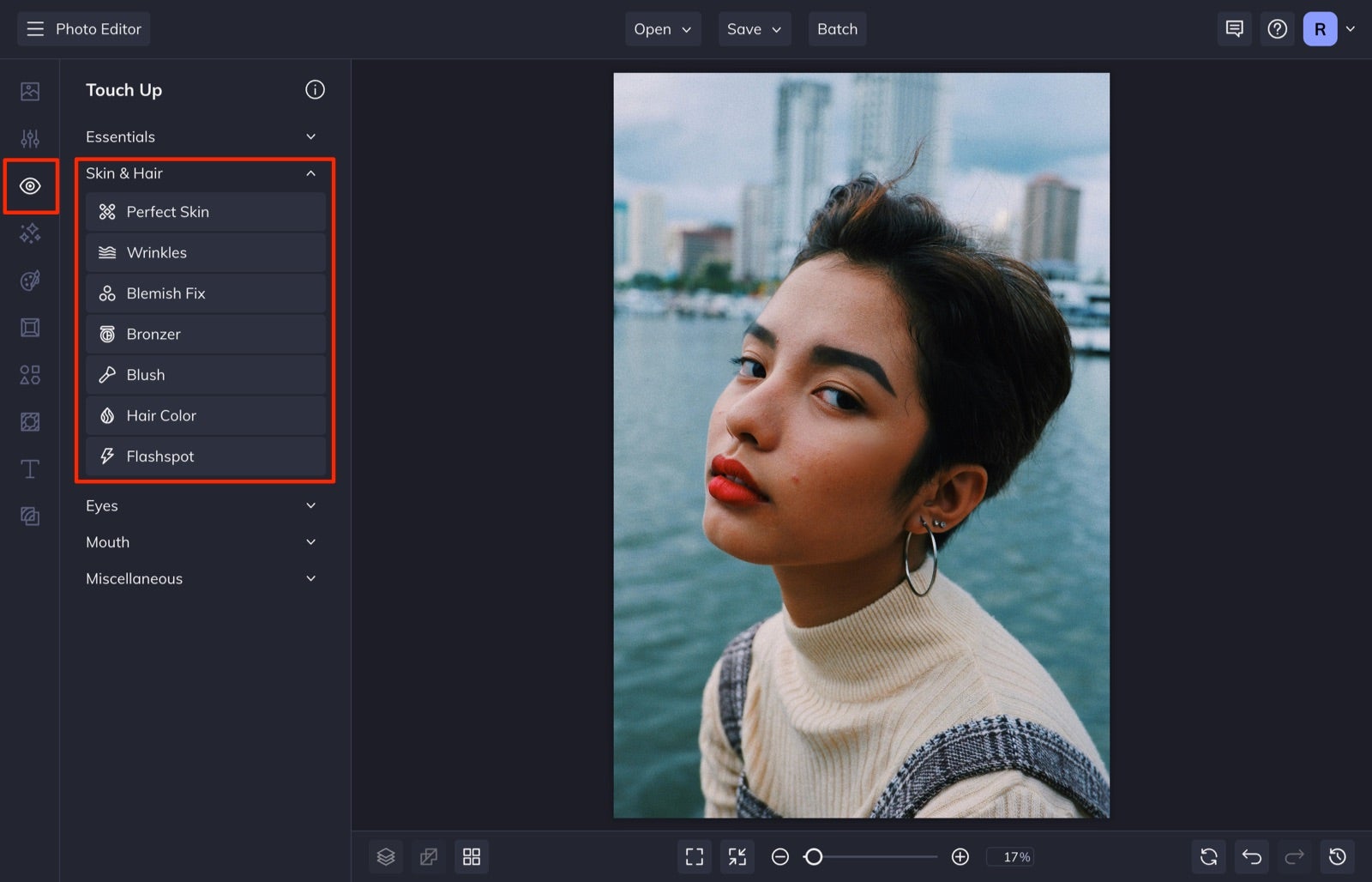Click the Touch Up info button
Screen dimensions: 1372x882
[315, 89]
